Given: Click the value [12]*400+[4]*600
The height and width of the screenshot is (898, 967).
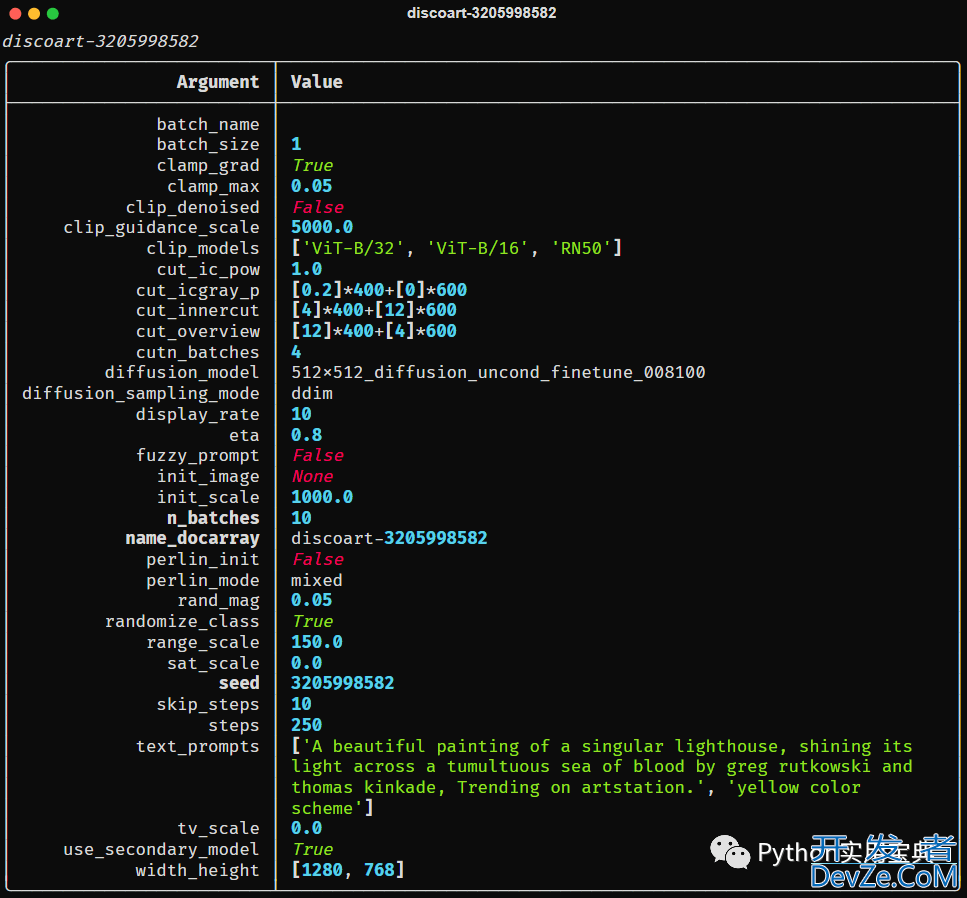Looking at the screenshot, I should pyautogui.click(x=374, y=331).
